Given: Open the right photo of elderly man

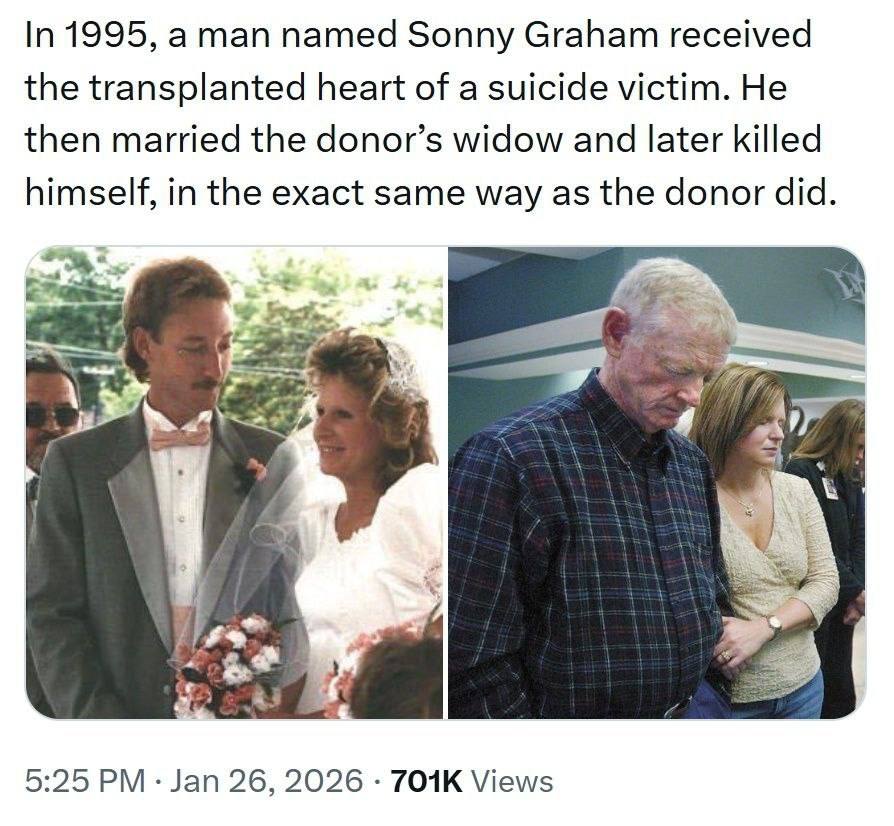Looking at the screenshot, I should [656, 482].
